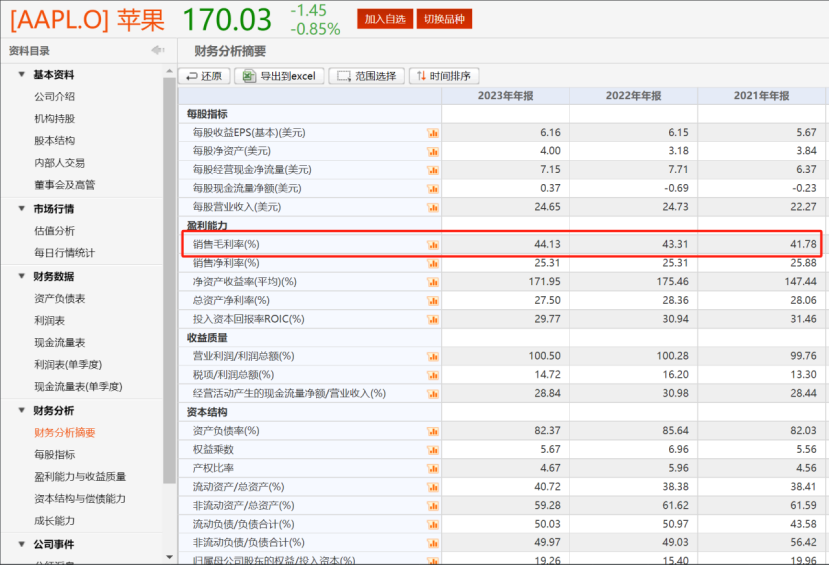The image size is (830, 565).
Task: Click chart icon for 销售毛利率(%) row
Action: [x=433, y=245]
